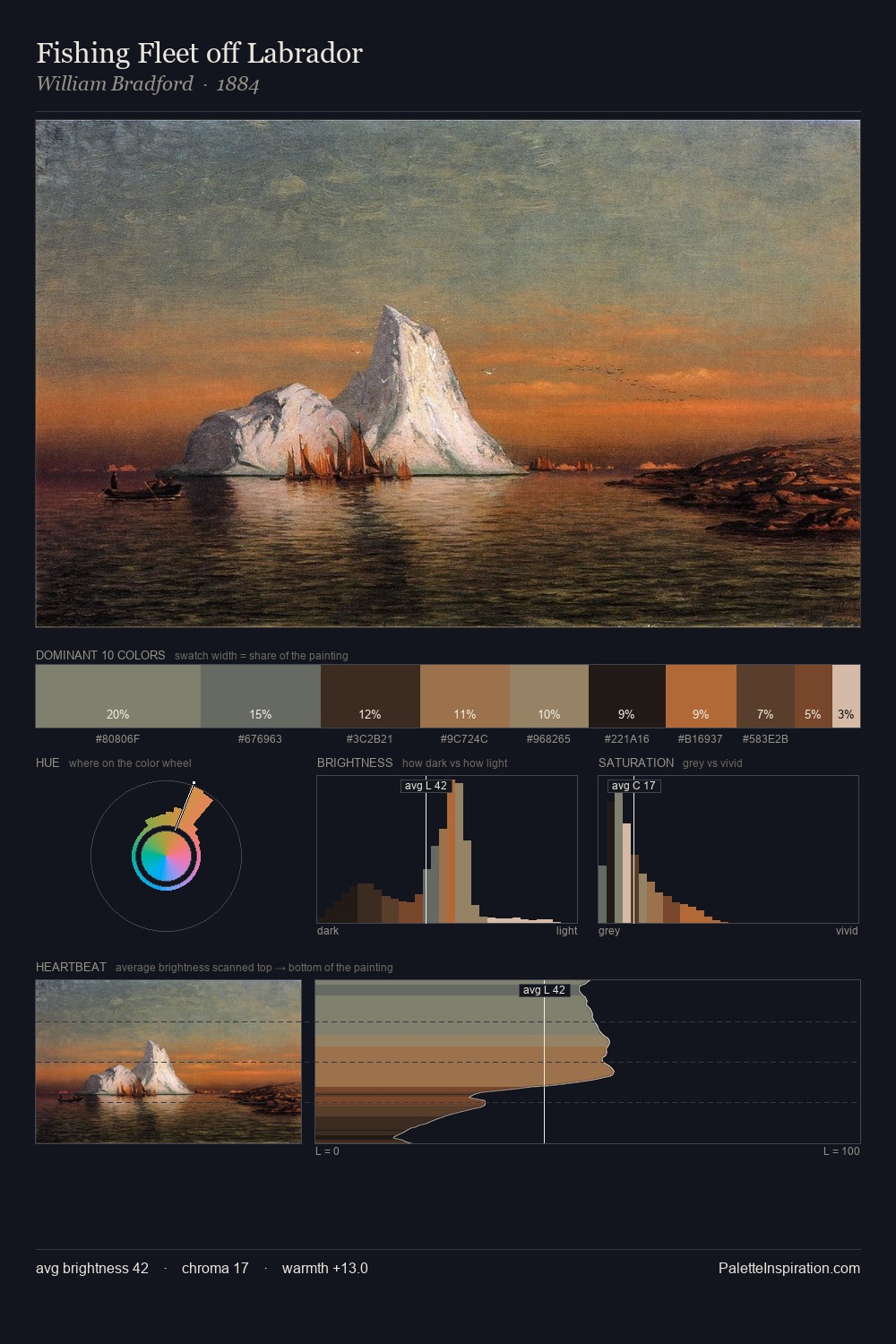The image size is (896, 1344).
Task: Select the 15% swatch colored #676963
Action: click(261, 696)
